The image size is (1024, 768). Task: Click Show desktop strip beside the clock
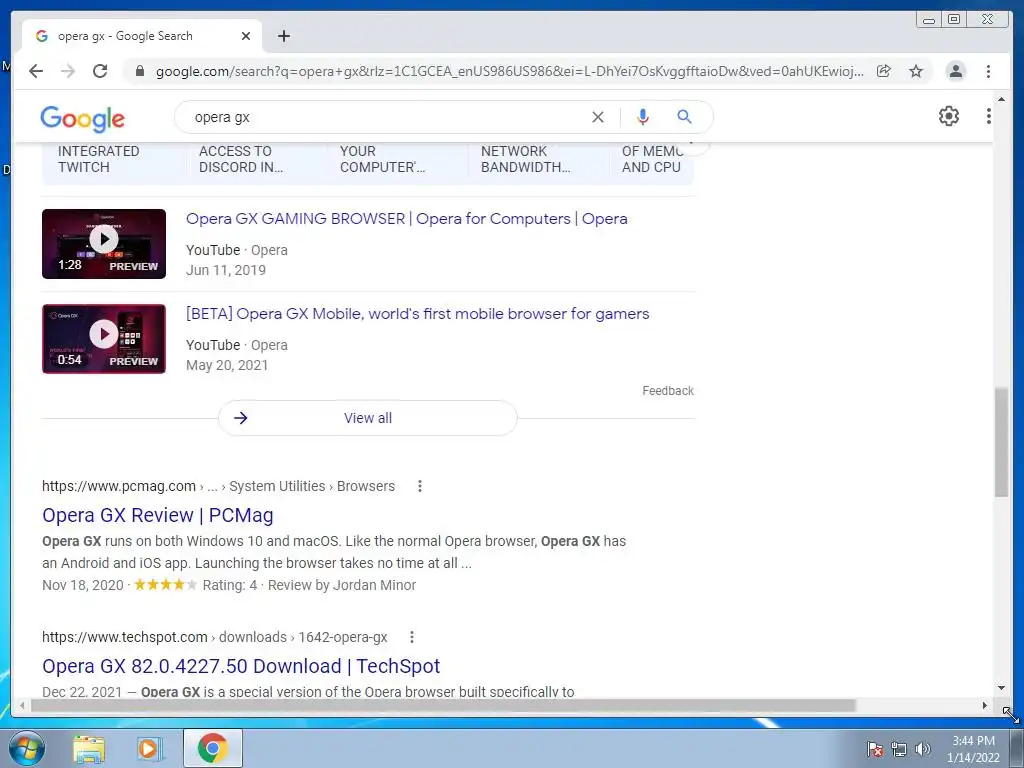(x=1016, y=748)
